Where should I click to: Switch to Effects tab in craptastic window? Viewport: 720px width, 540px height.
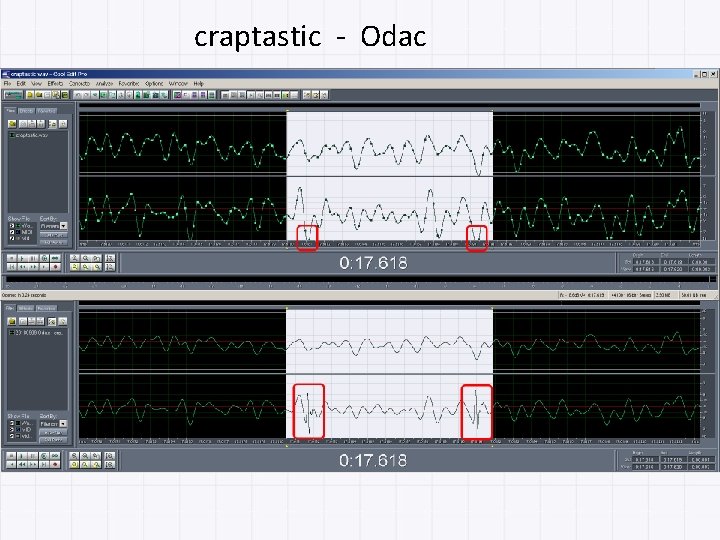(26, 111)
